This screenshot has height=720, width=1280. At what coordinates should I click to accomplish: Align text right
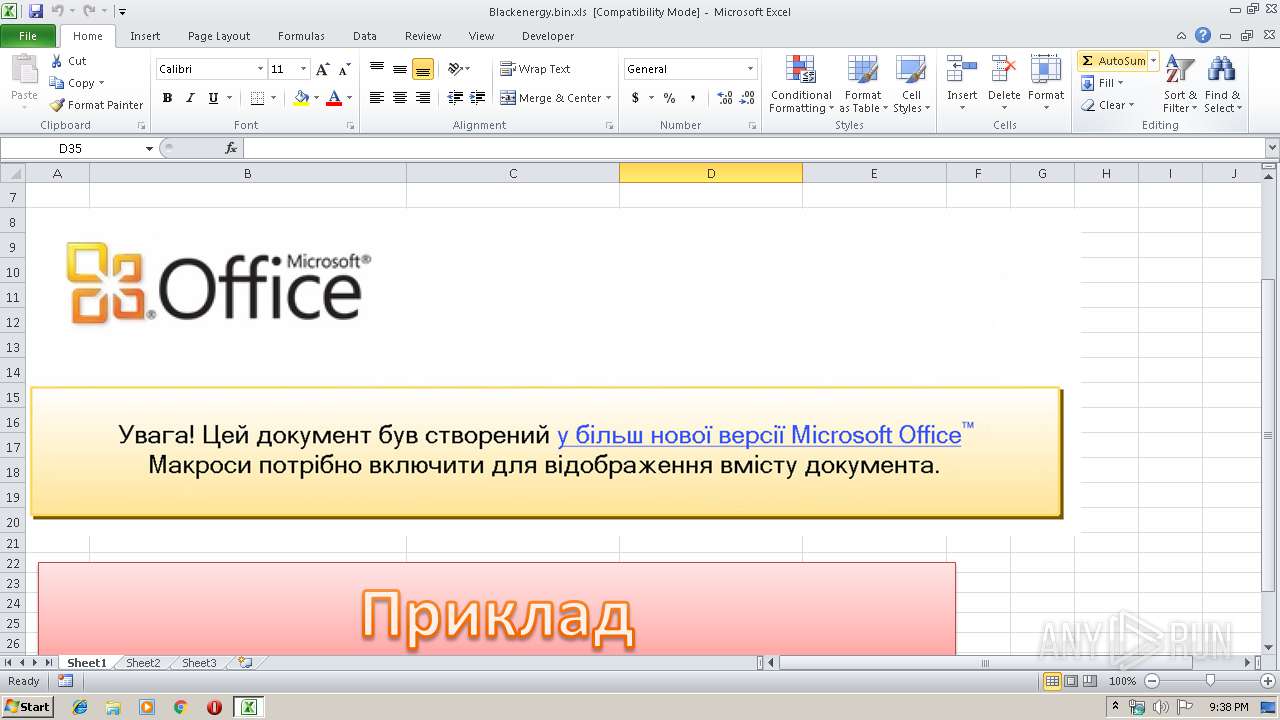point(423,98)
